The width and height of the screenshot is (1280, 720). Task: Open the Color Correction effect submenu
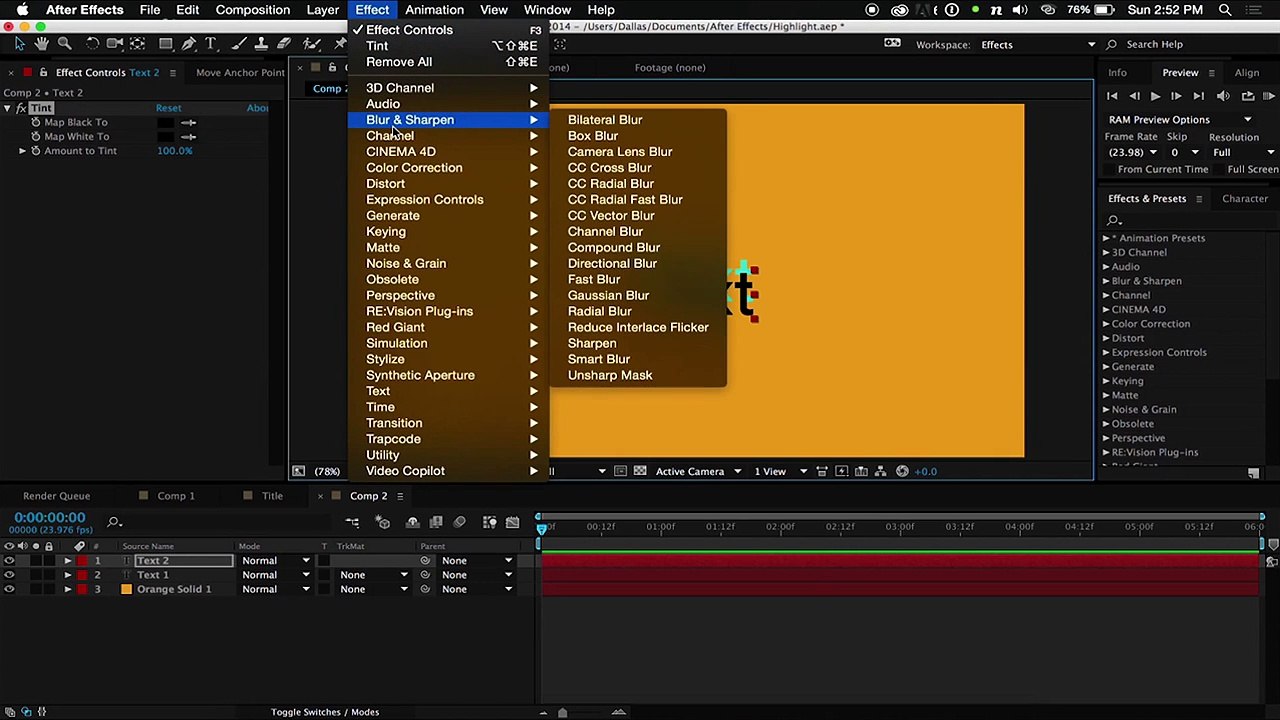coord(414,168)
